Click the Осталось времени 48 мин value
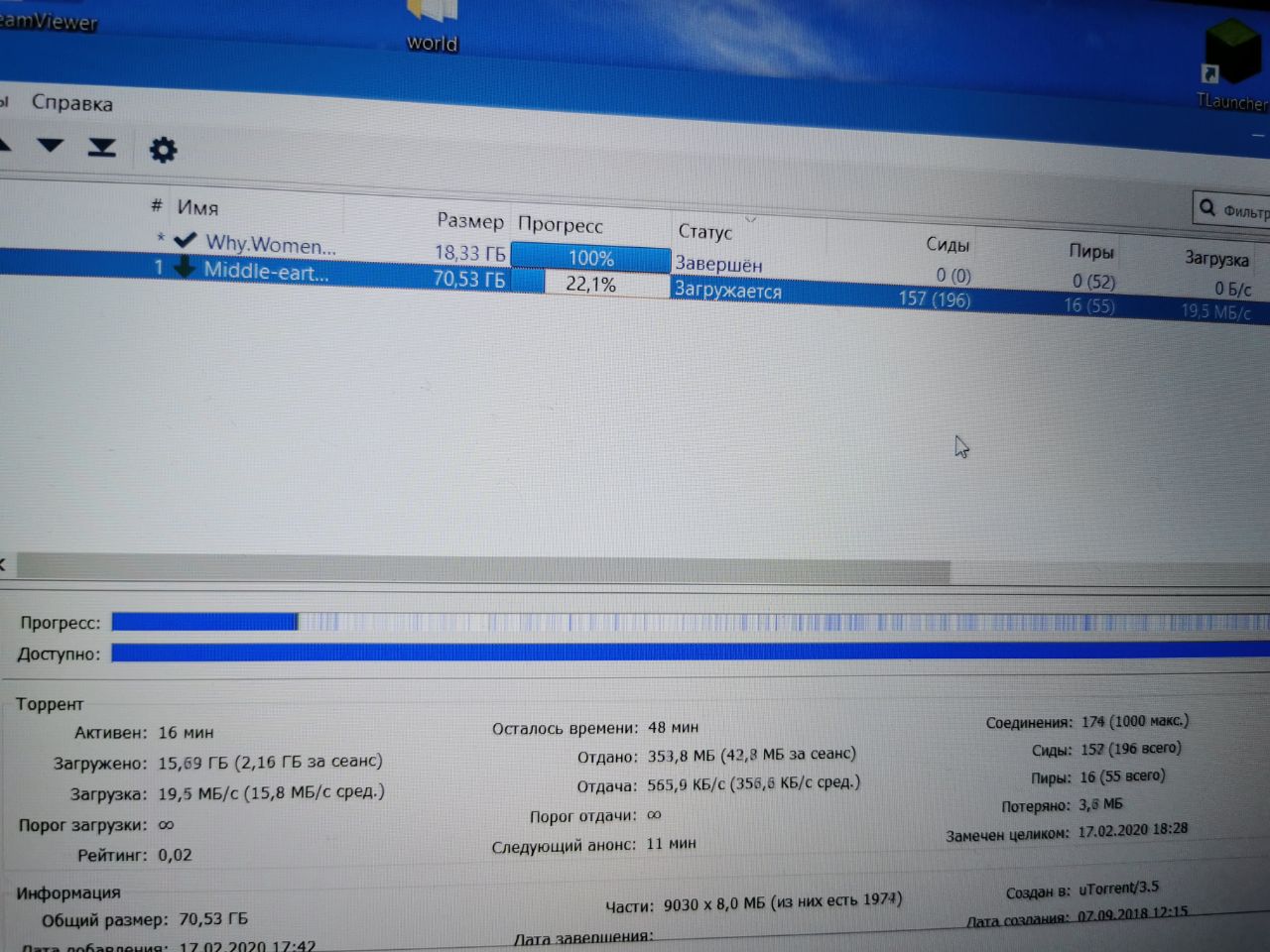This screenshot has width=1270, height=952. click(673, 727)
